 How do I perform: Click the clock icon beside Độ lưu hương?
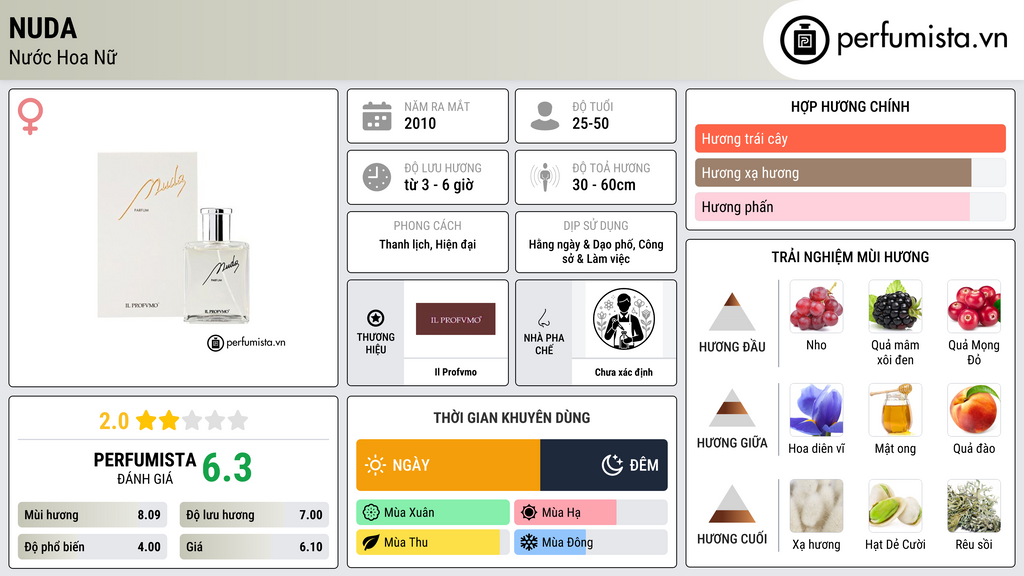pyautogui.click(x=377, y=177)
